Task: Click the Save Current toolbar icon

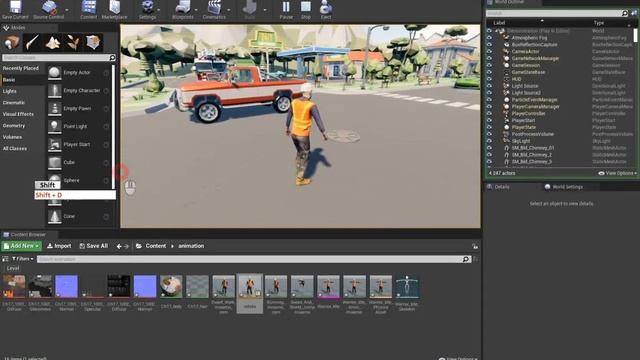Action: 16,7
